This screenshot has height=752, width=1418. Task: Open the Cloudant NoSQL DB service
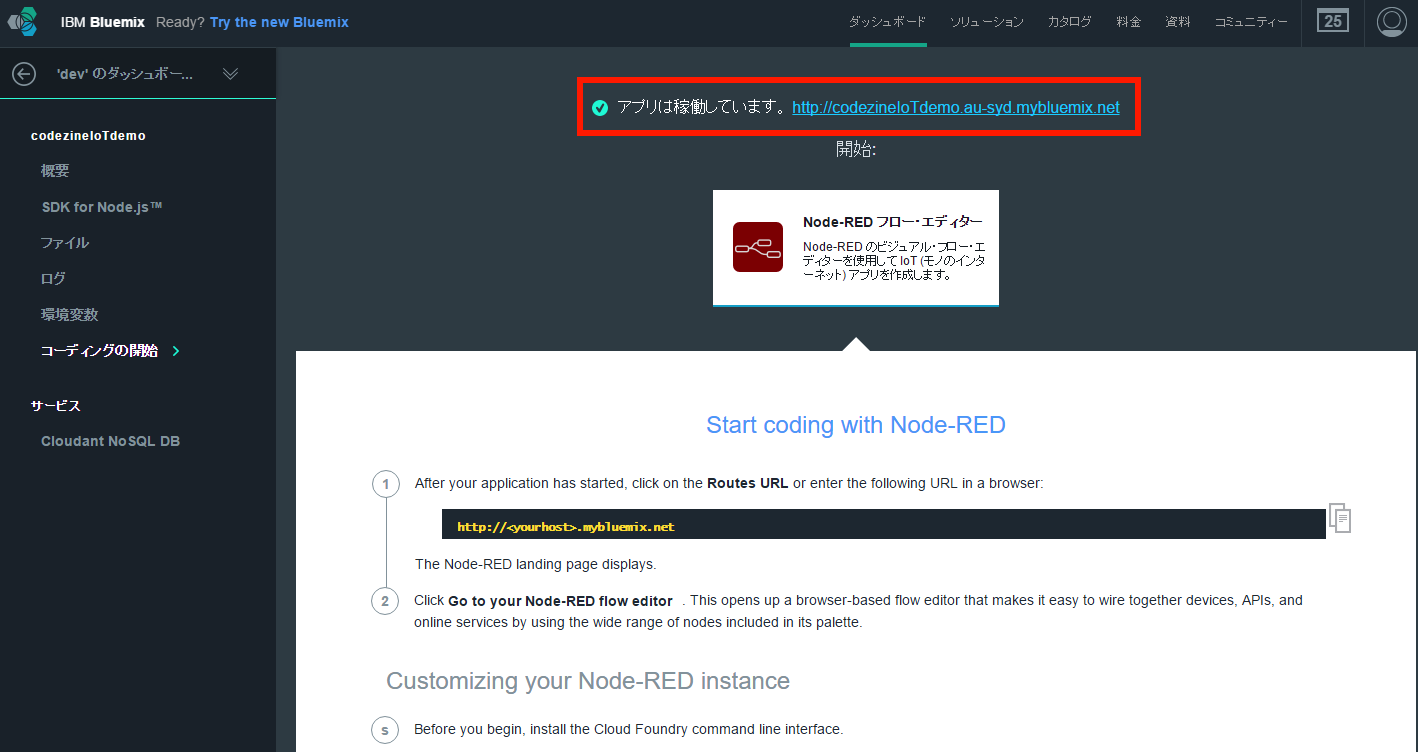[x=110, y=441]
